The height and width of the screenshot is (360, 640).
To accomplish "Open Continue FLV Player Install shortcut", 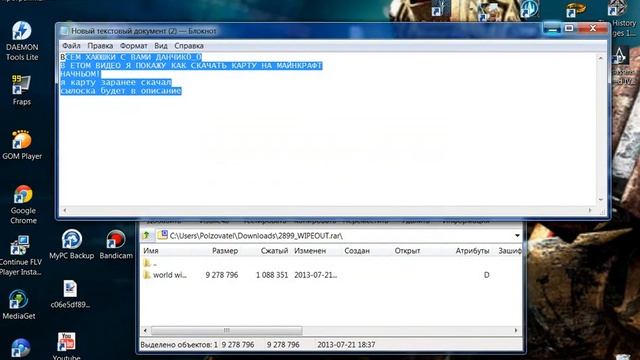I will 20,256.
